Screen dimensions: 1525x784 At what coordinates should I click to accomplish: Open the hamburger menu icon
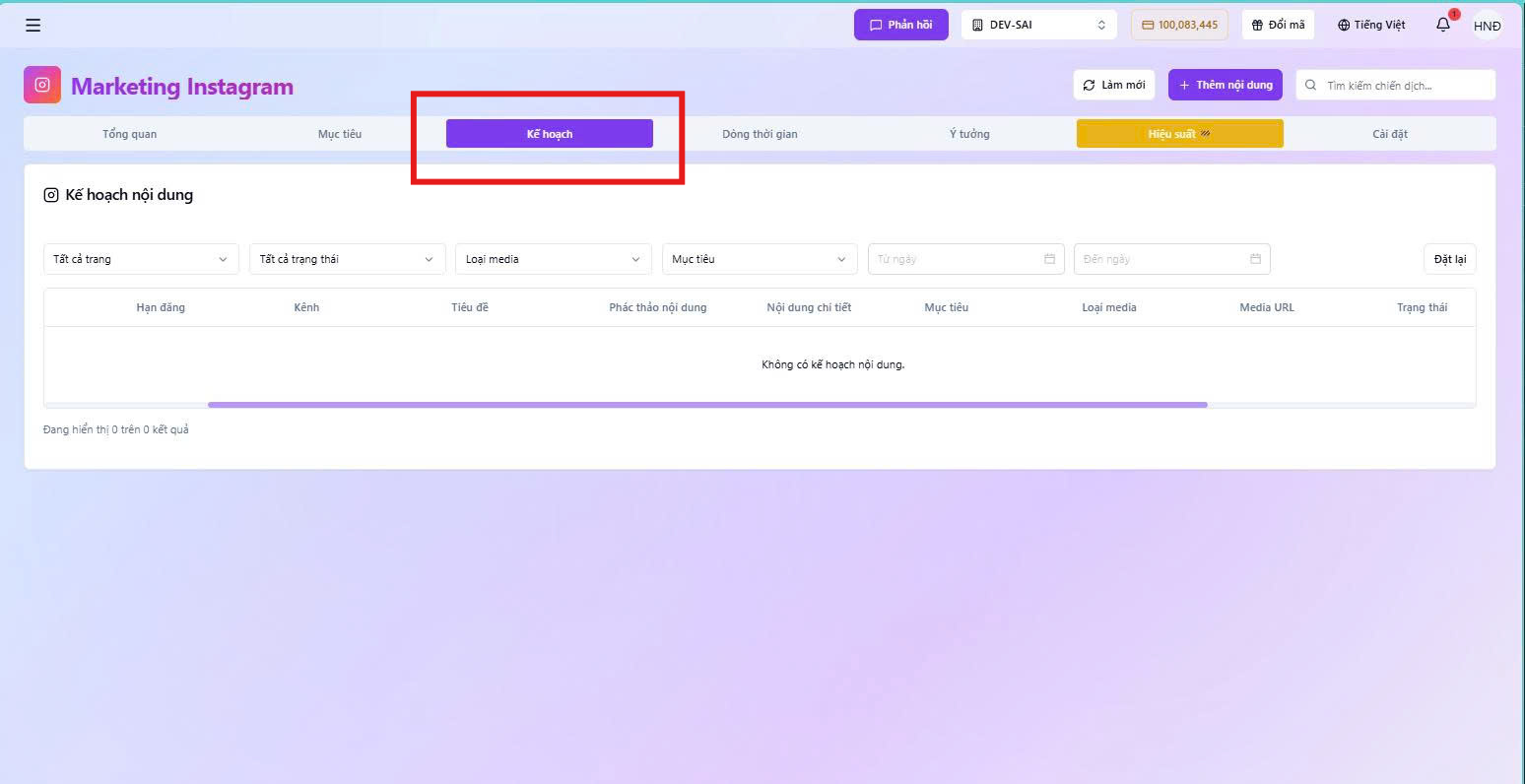tap(33, 26)
